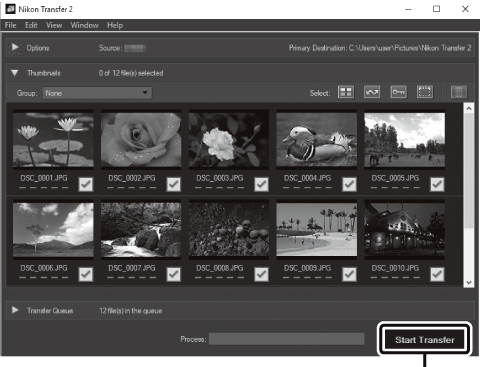The height and width of the screenshot is (367, 480).
Task: Click the Process progress bar
Action: [x=286, y=339]
